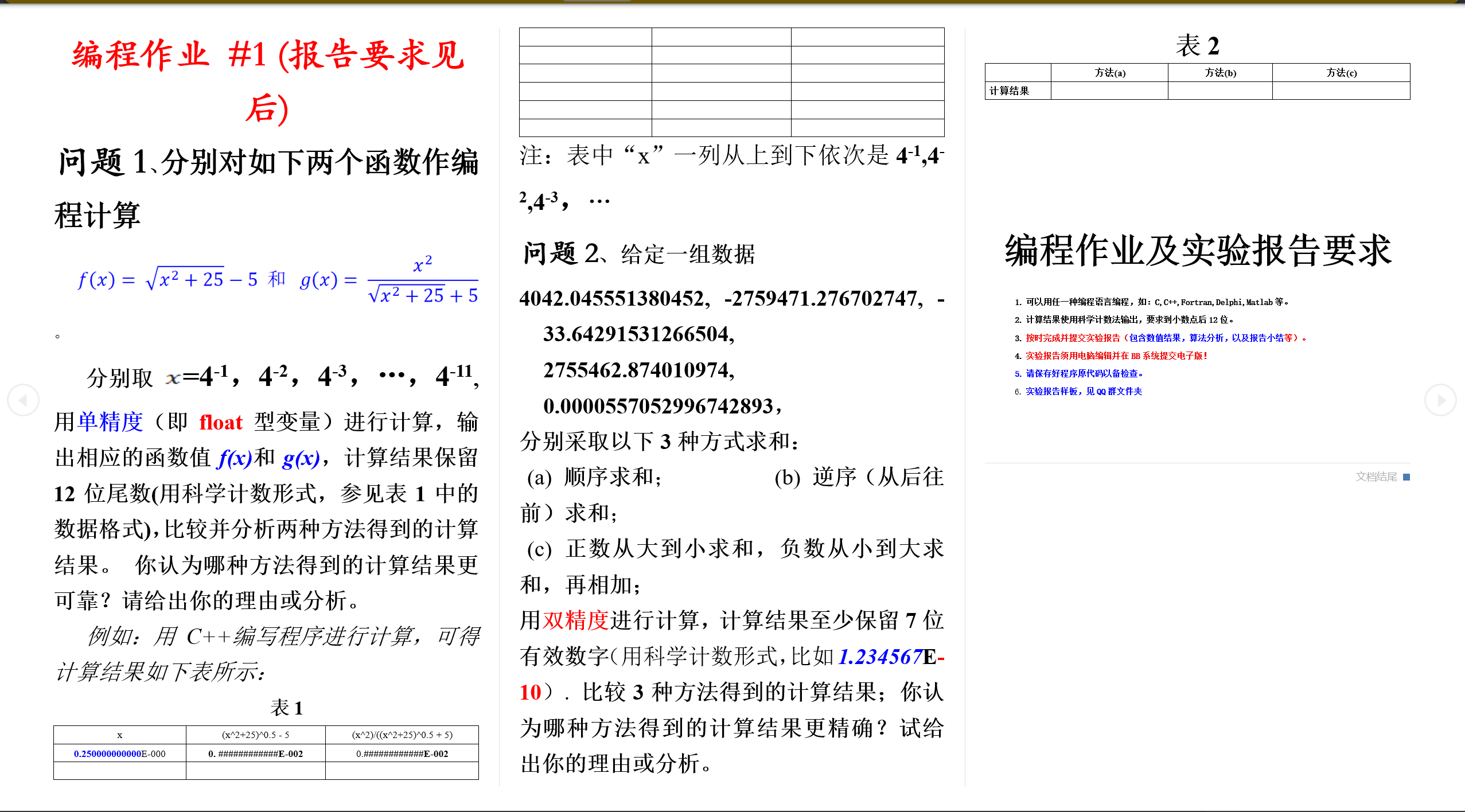Click the header cell (x^2+25)^0.5 - 5
The height and width of the screenshot is (812, 1465).
click(255, 735)
